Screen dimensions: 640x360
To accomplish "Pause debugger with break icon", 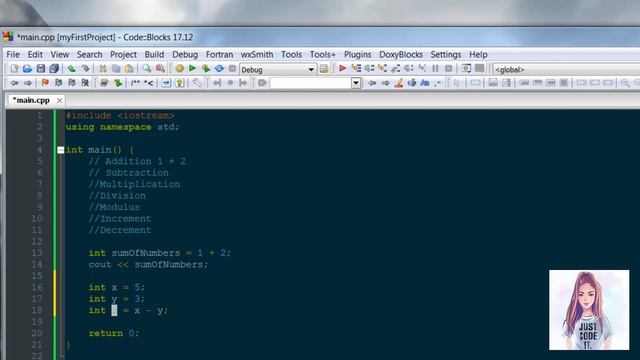I will point(435,69).
